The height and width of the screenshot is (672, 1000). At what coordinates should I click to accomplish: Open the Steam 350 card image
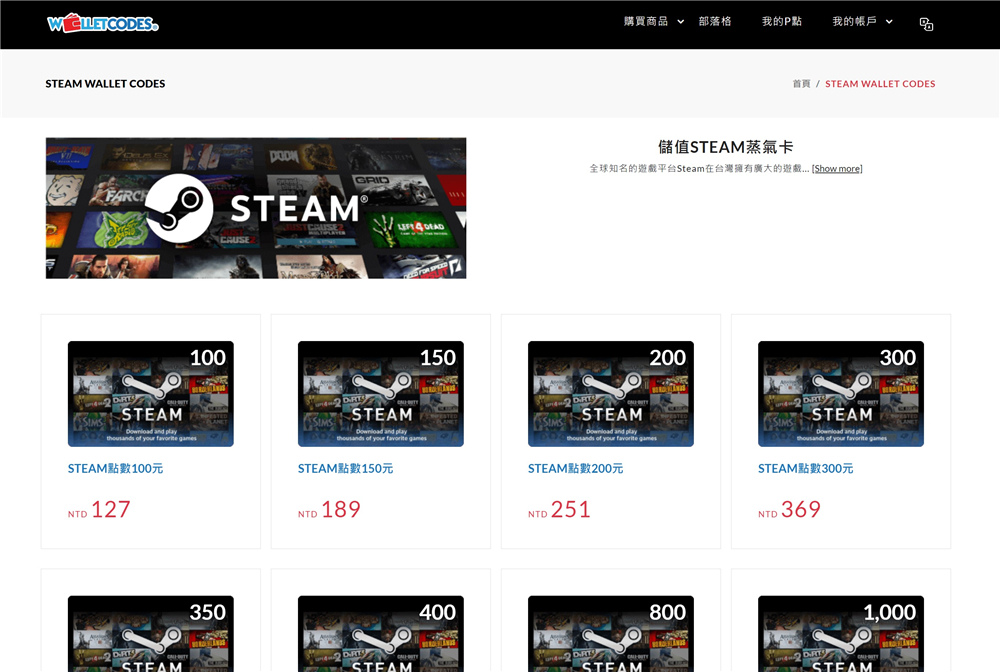pyautogui.click(x=151, y=634)
